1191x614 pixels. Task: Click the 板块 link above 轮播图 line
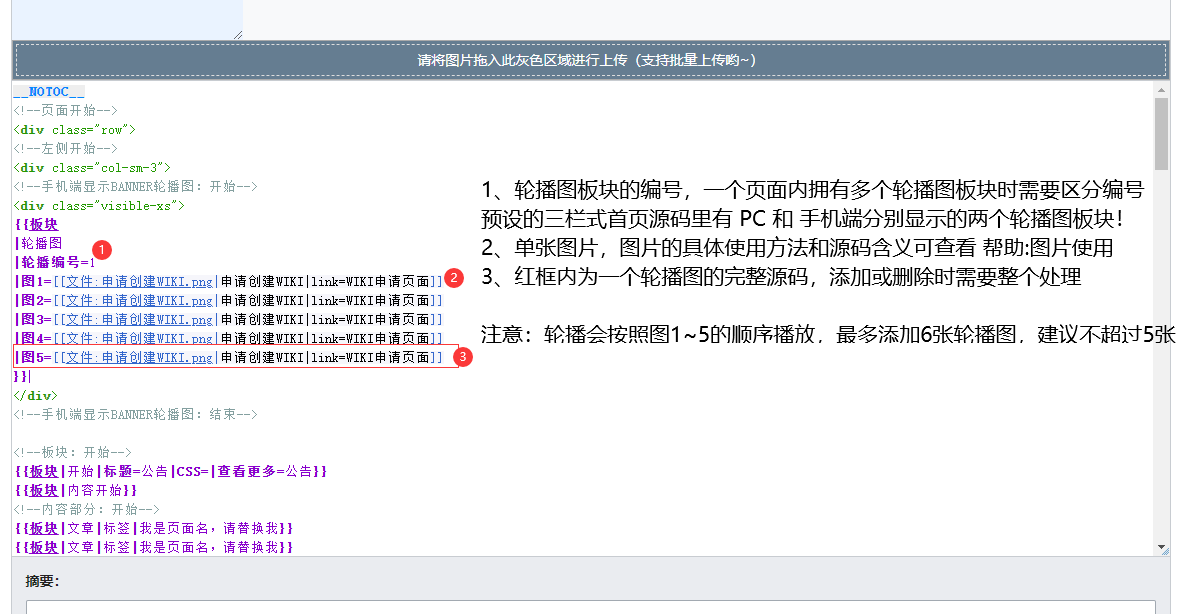(44, 224)
